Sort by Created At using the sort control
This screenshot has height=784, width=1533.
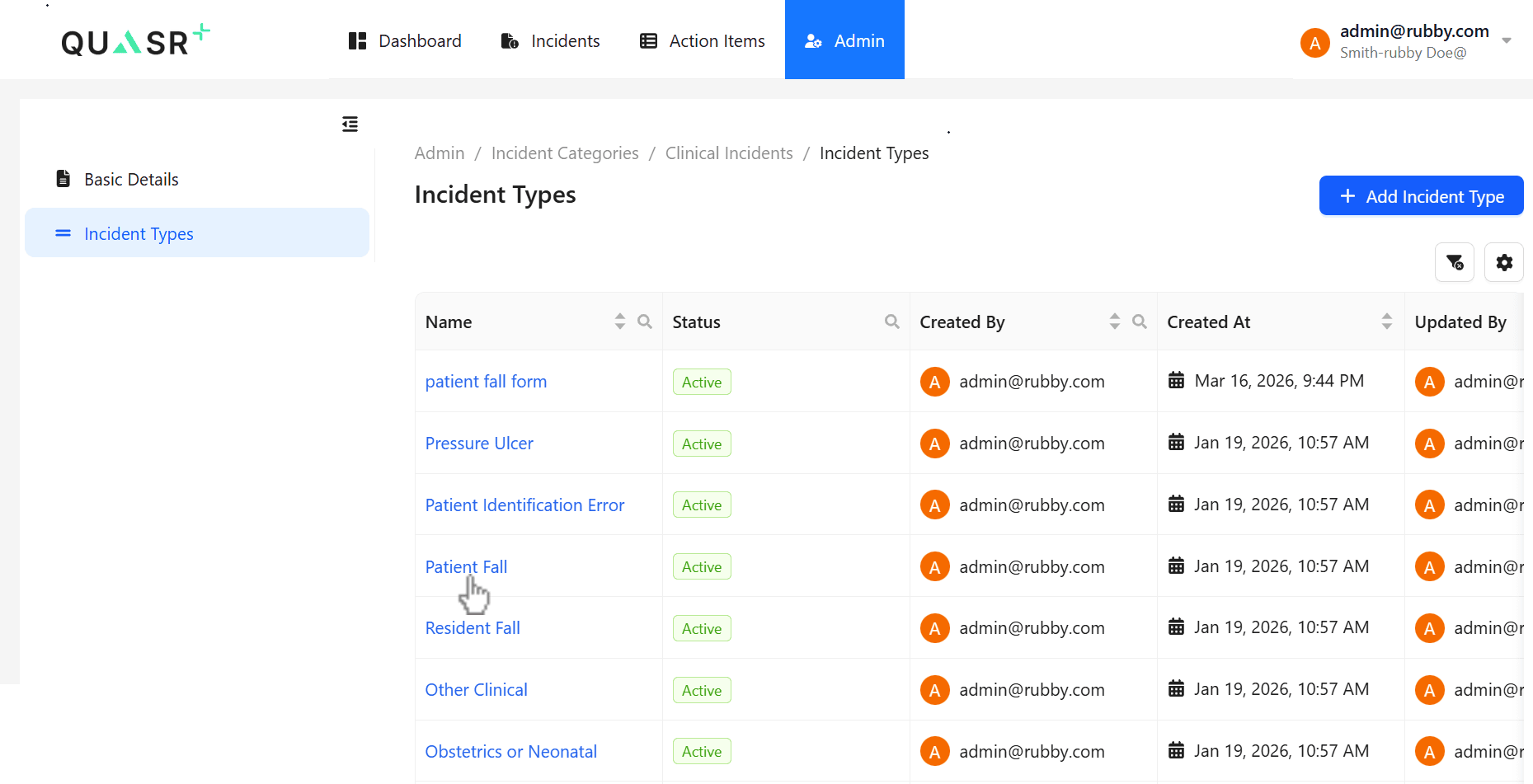click(1387, 322)
